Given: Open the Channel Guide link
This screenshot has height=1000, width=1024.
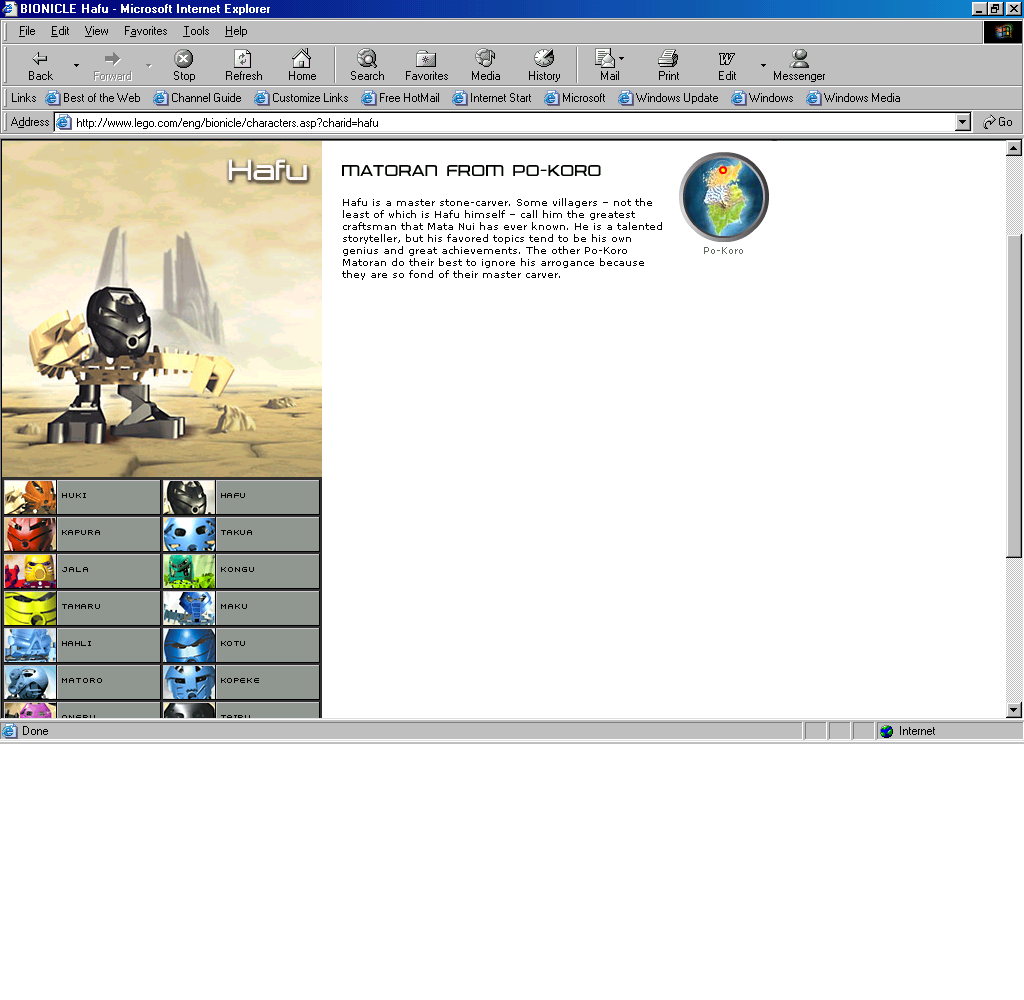Looking at the screenshot, I should pyautogui.click(x=197, y=98).
